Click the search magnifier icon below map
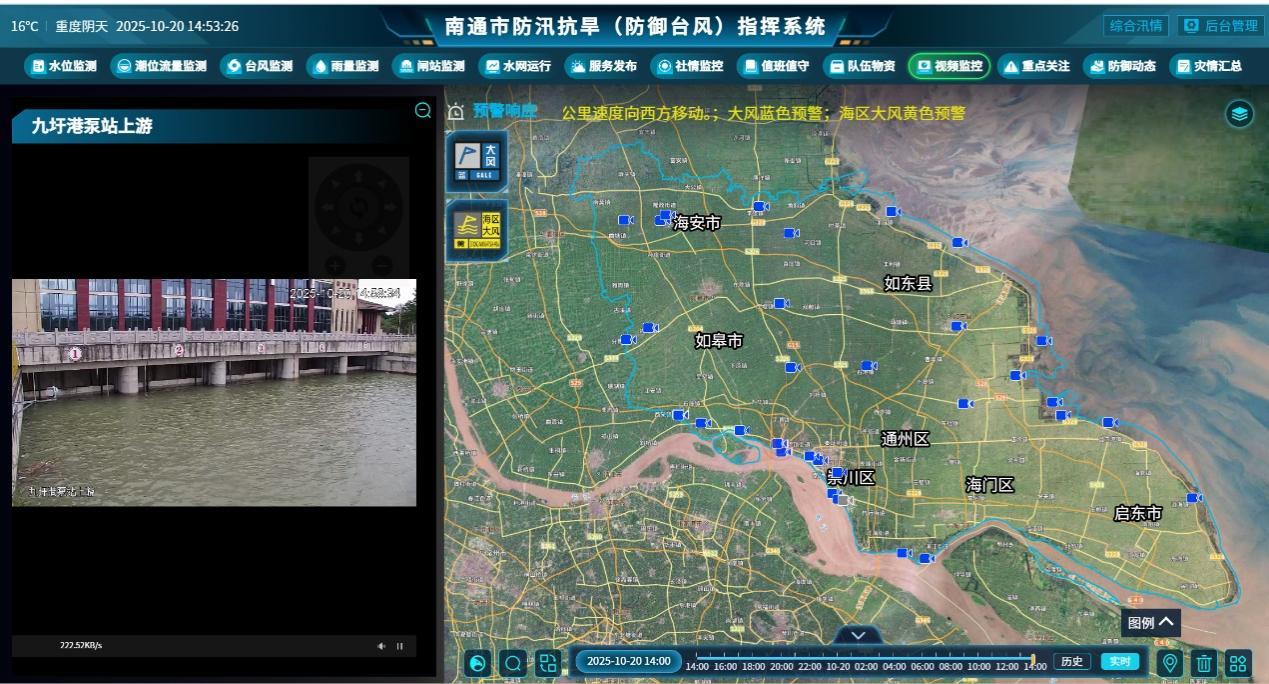 pos(513,662)
